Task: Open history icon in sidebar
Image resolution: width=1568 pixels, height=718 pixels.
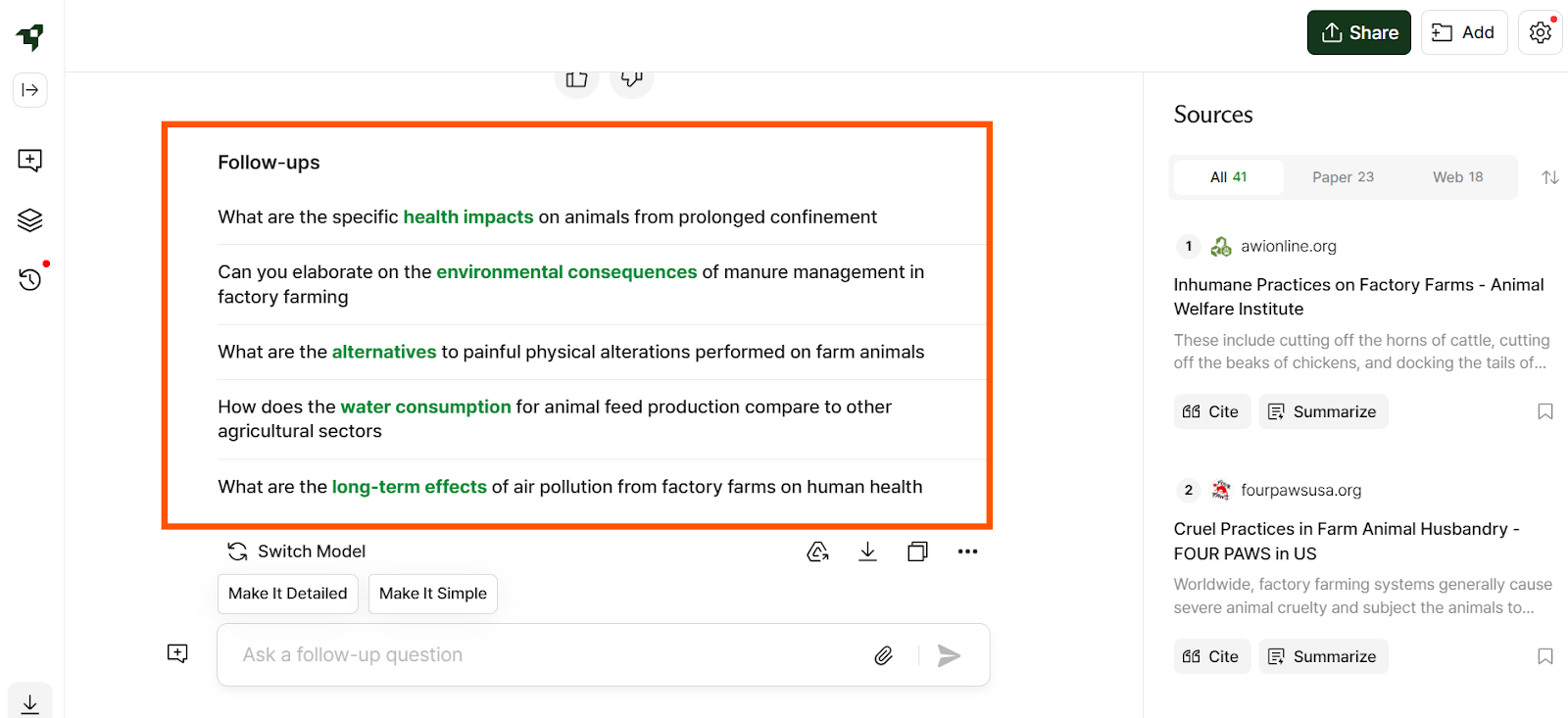Action: point(30,279)
